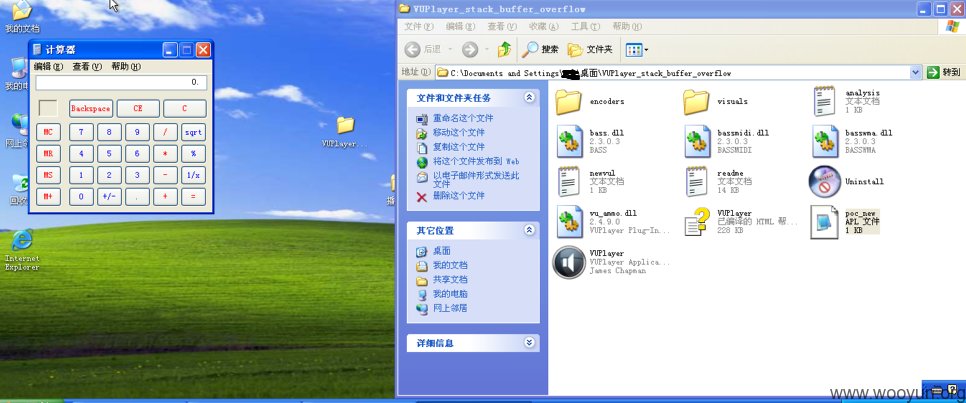Click Calculator's MC memory clear button

[48, 132]
